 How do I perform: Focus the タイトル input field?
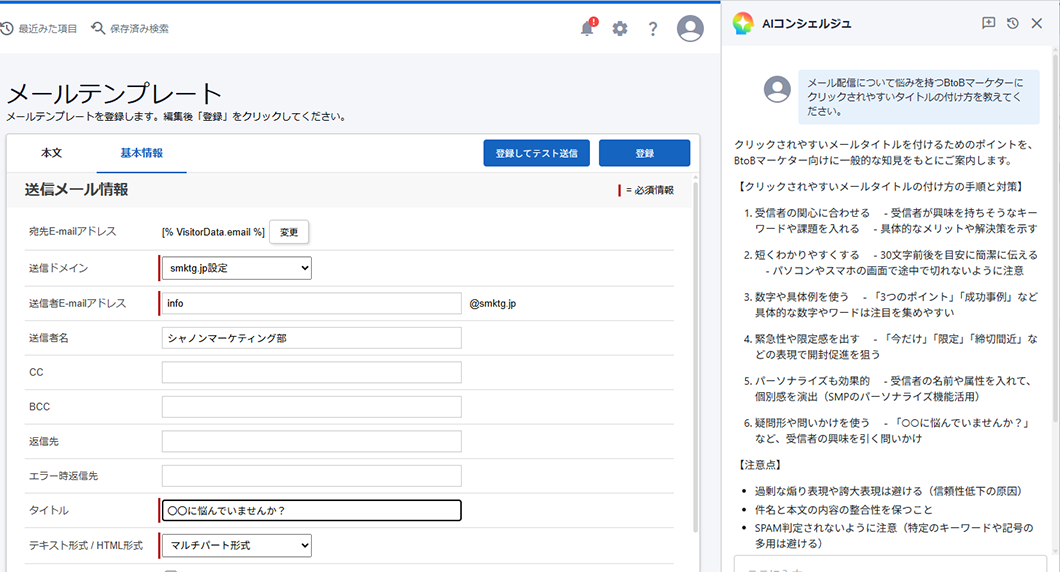pyautogui.click(x=312, y=510)
